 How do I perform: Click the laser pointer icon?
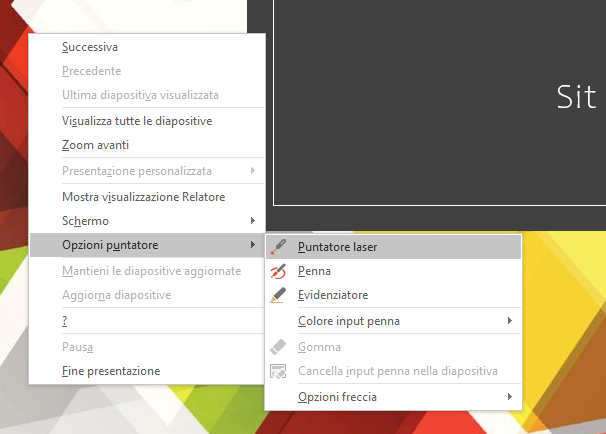coord(279,246)
